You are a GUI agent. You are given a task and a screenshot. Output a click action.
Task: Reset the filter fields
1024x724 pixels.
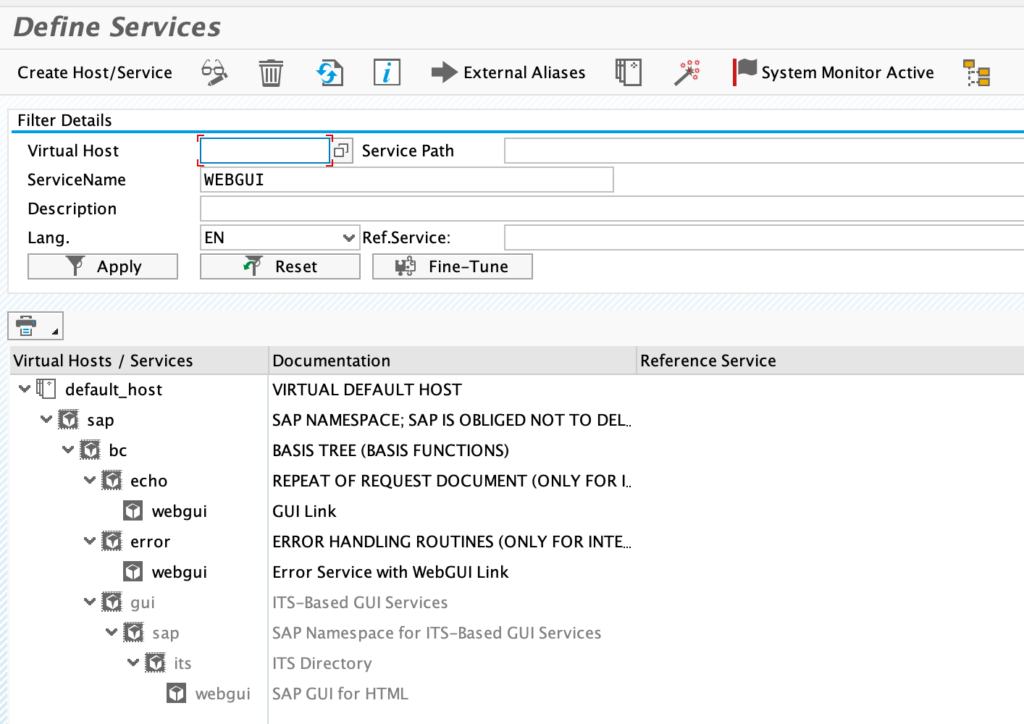pos(279,266)
